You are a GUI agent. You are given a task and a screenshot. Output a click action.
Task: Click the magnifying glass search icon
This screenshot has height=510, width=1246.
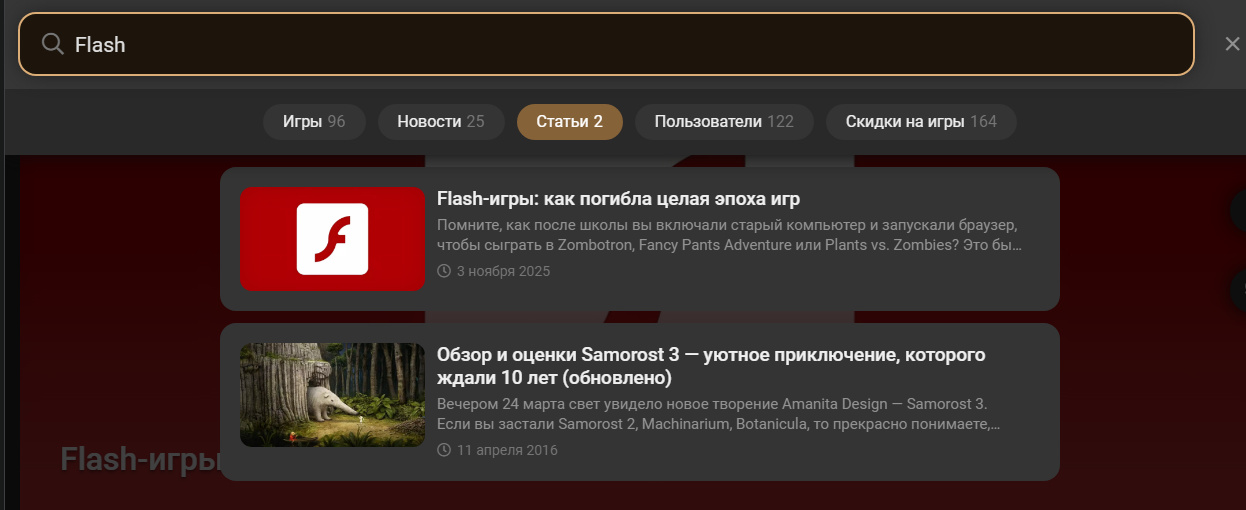[x=52, y=44]
